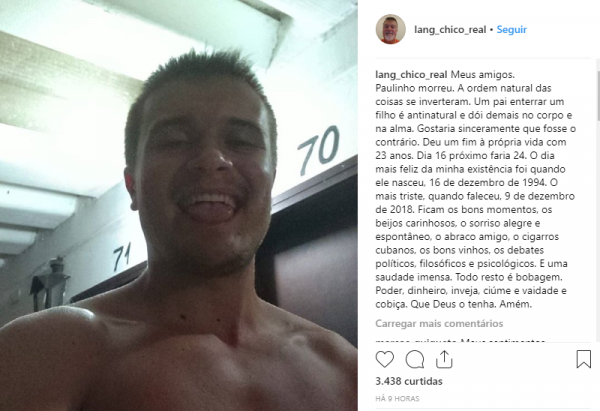The image size is (600, 411).
Task: Open lang_chico_real profile from the header username
Action: (450, 30)
